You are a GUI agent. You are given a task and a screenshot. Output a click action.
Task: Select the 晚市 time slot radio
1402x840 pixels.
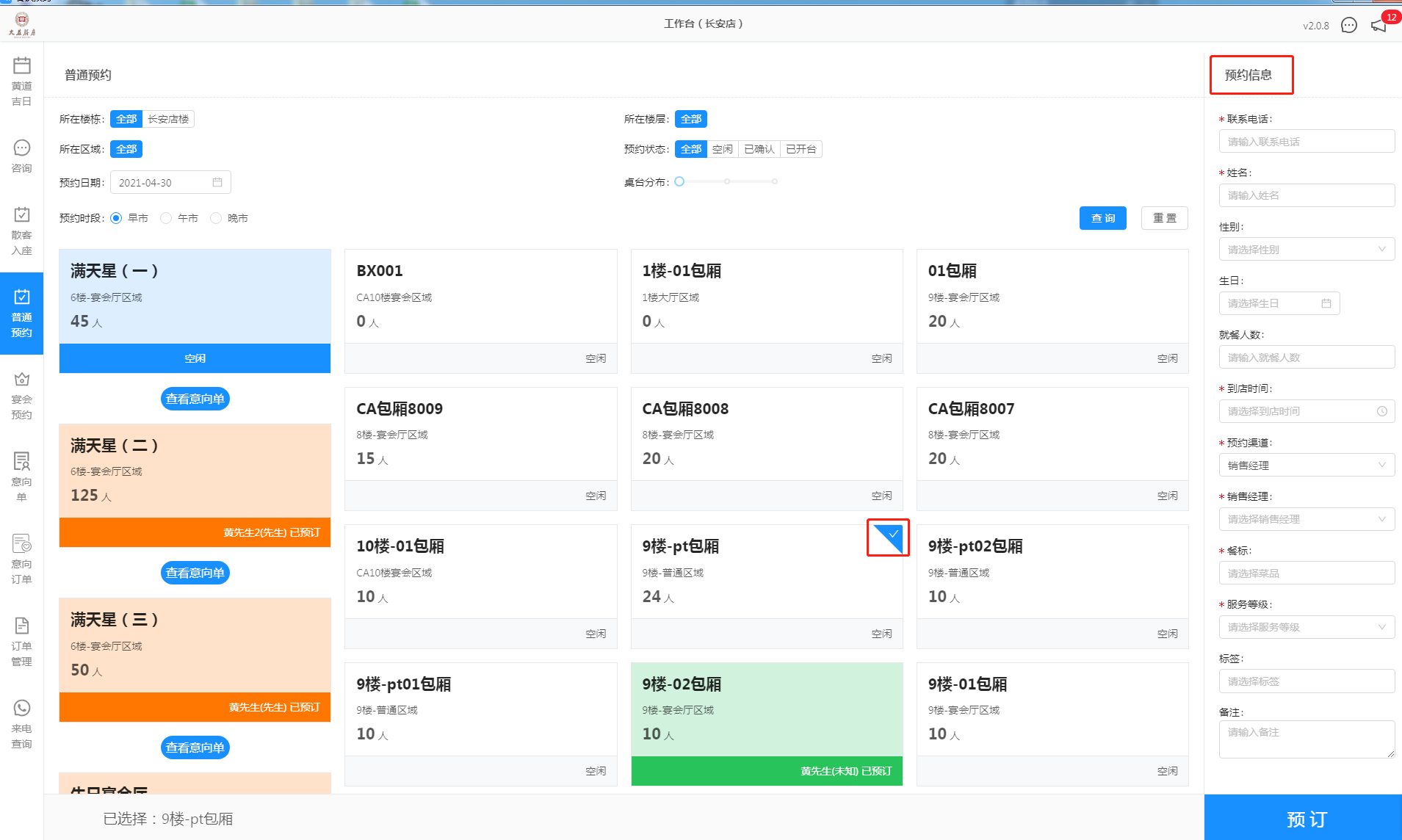tap(216, 218)
